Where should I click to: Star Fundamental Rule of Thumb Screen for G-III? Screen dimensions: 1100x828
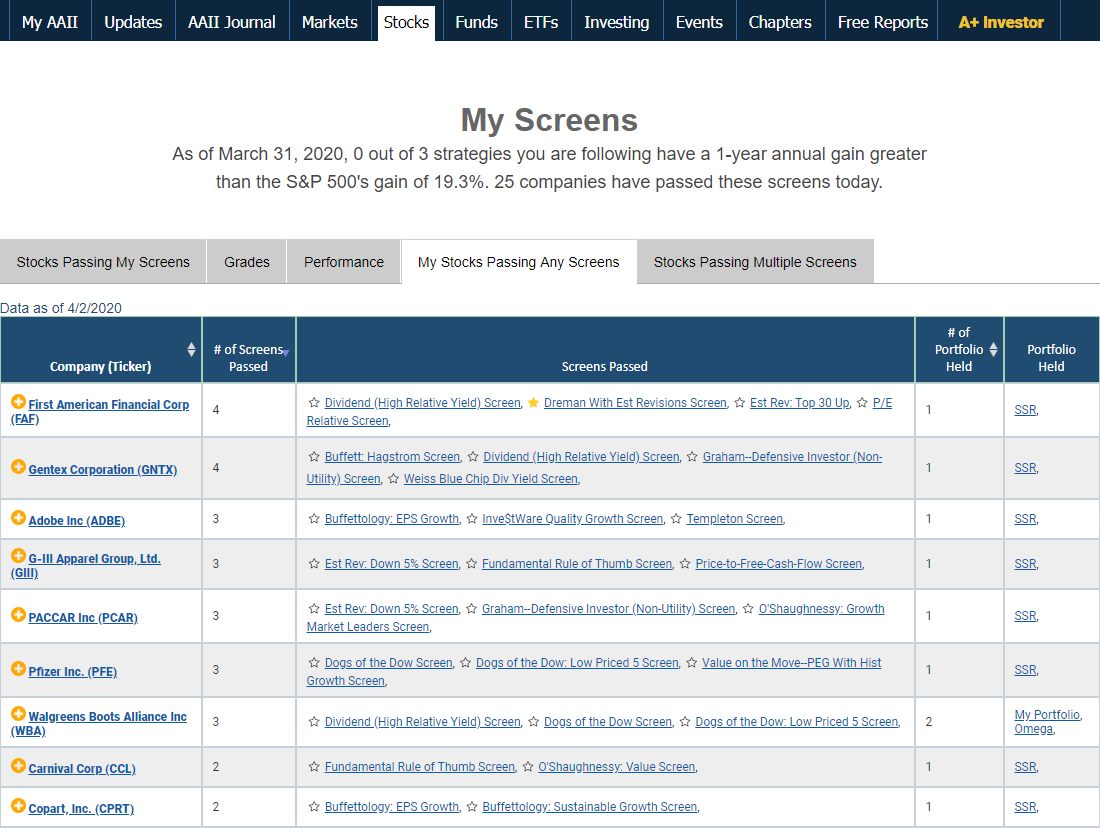click(x=471, y=563)
